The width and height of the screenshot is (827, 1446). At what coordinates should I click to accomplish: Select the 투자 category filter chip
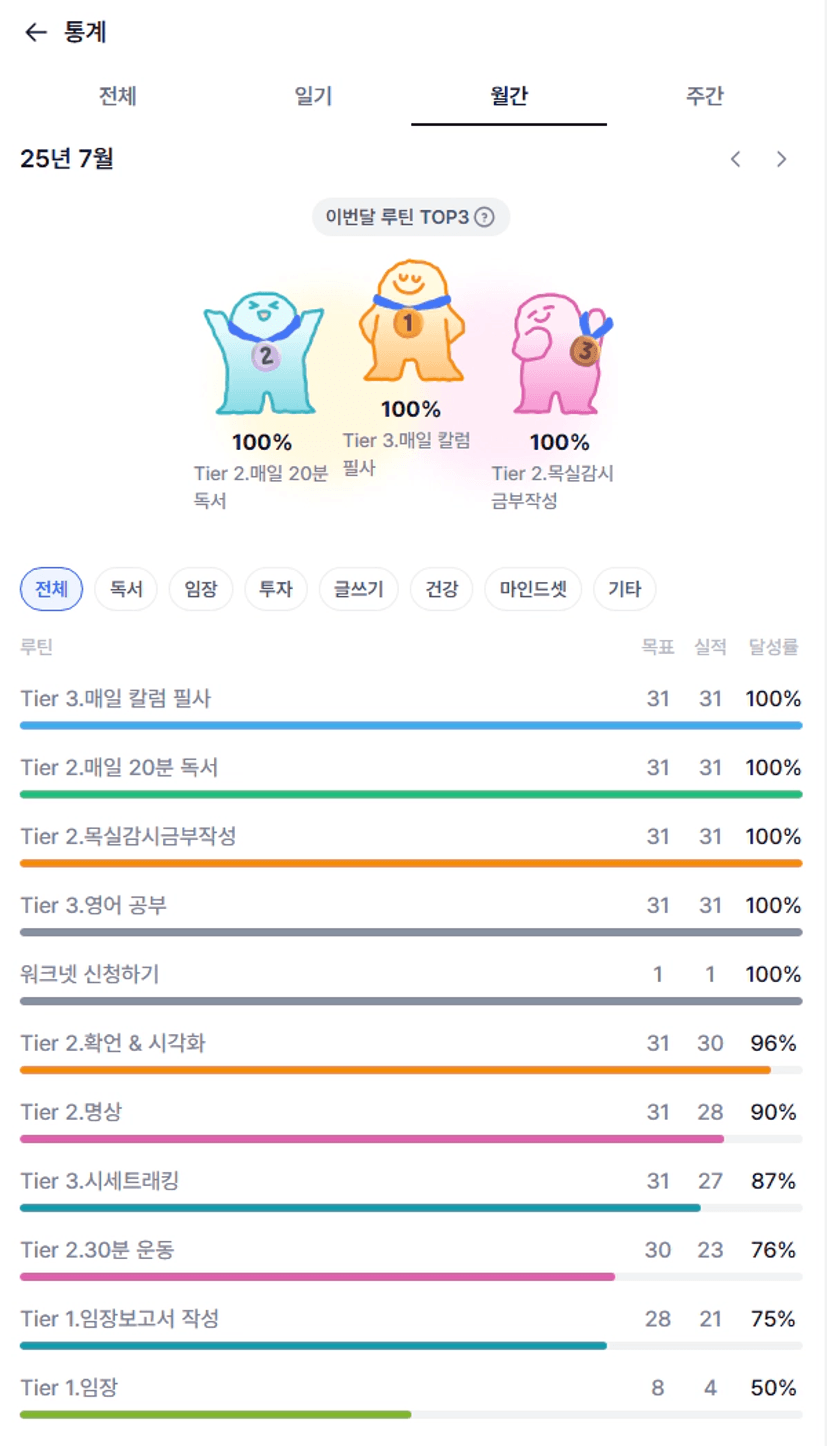pos(275,589)
